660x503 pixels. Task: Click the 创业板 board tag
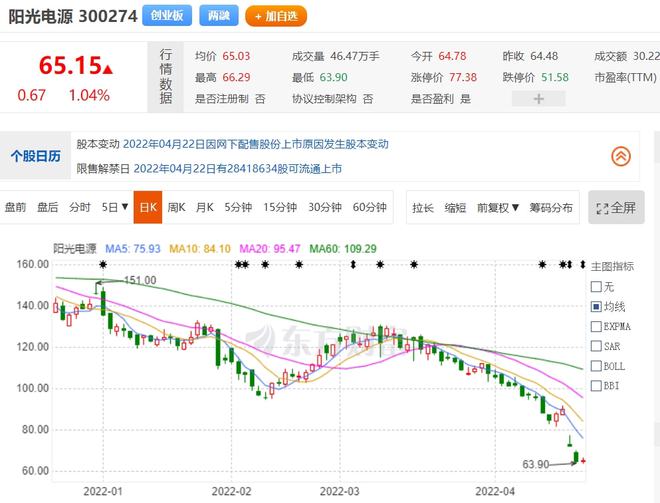(167, 16)
